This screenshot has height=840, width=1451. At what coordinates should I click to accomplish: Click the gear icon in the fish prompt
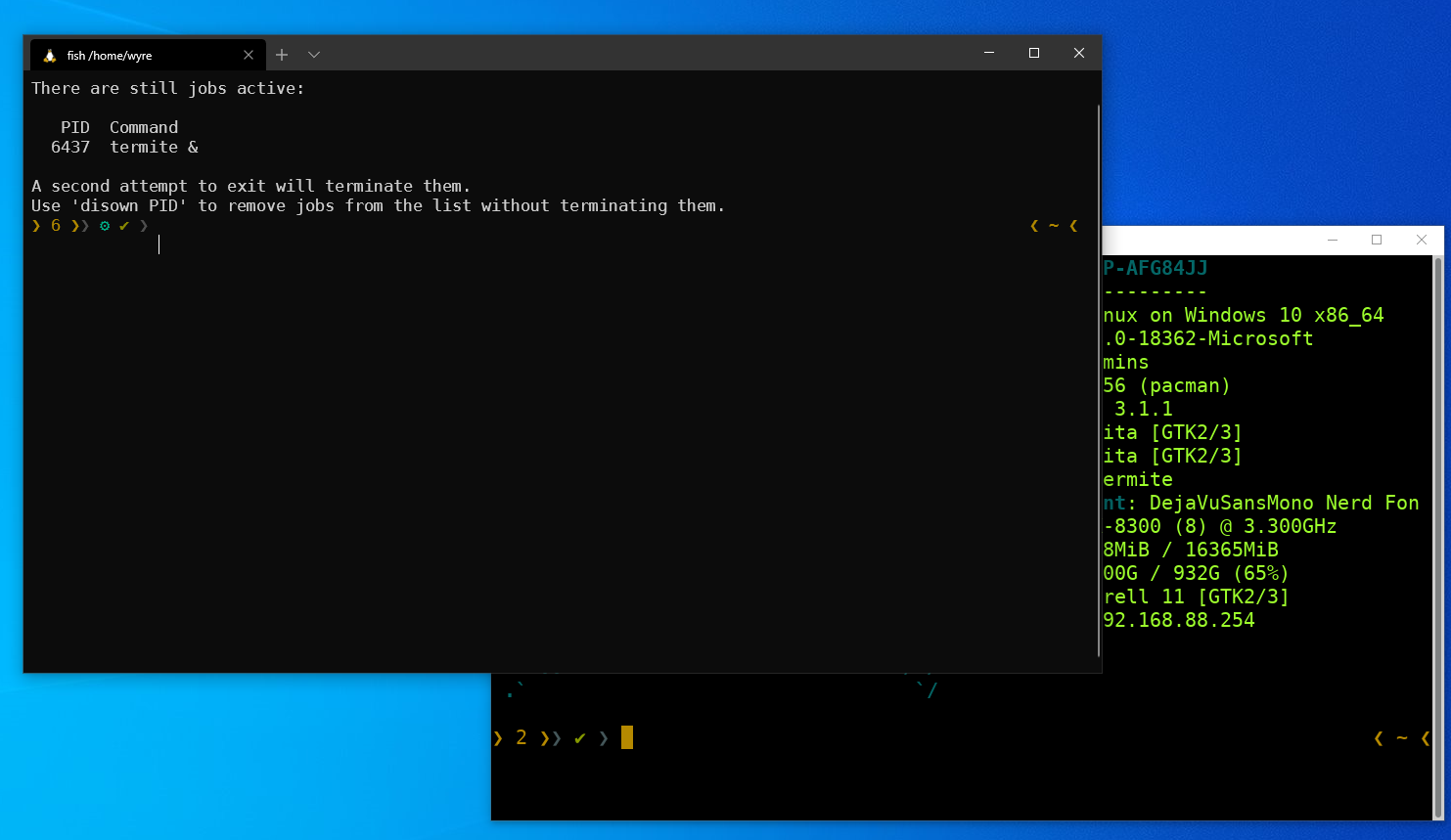[105, 225]
